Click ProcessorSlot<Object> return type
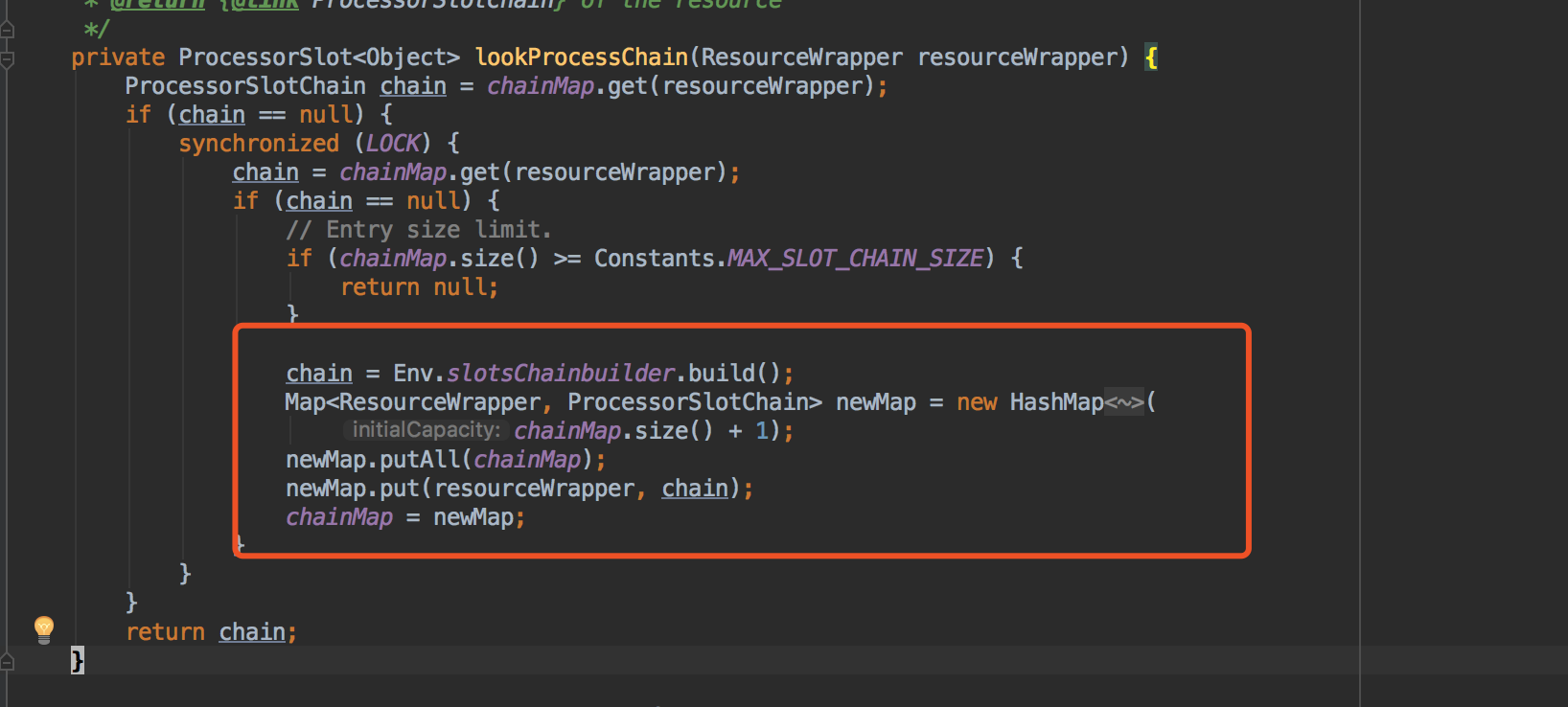1568x707 pixels. (x=319, y=57)
